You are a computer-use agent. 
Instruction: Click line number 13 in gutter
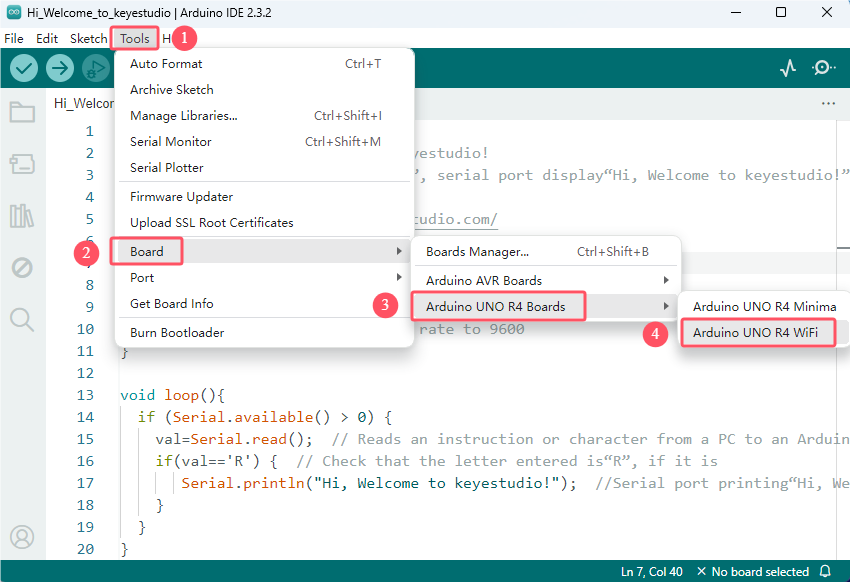point(85,395)
